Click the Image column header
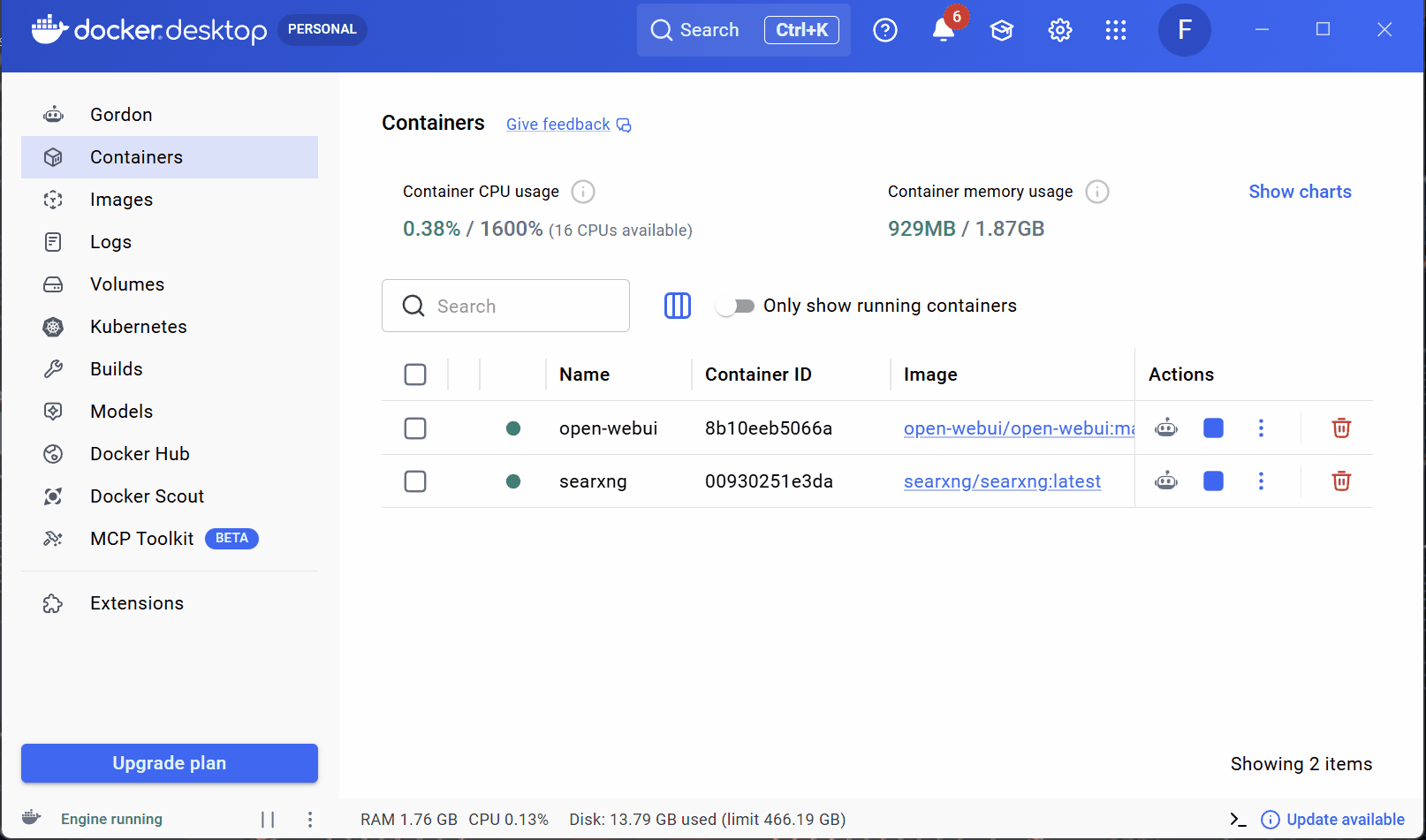1426x840 pixels. (x=930, y=375)
